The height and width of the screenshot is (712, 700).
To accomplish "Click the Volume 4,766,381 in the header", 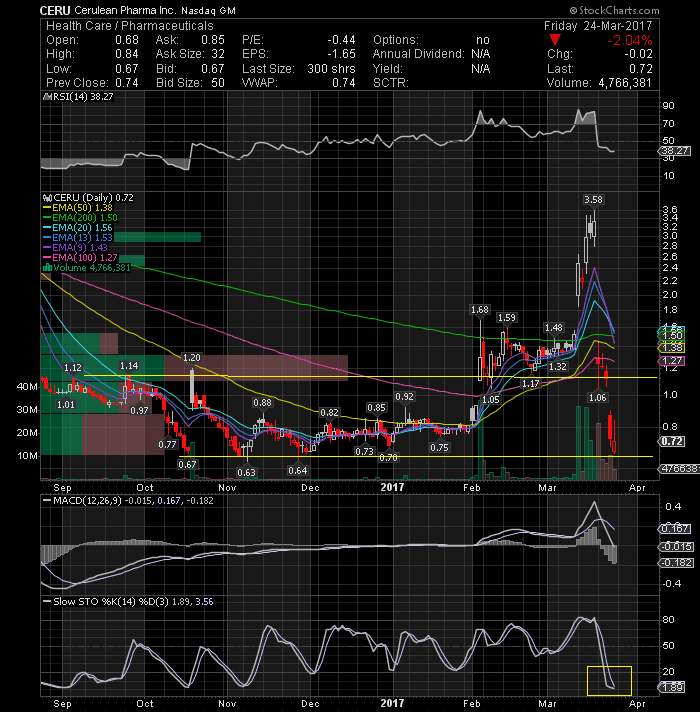I will (599, 83).
